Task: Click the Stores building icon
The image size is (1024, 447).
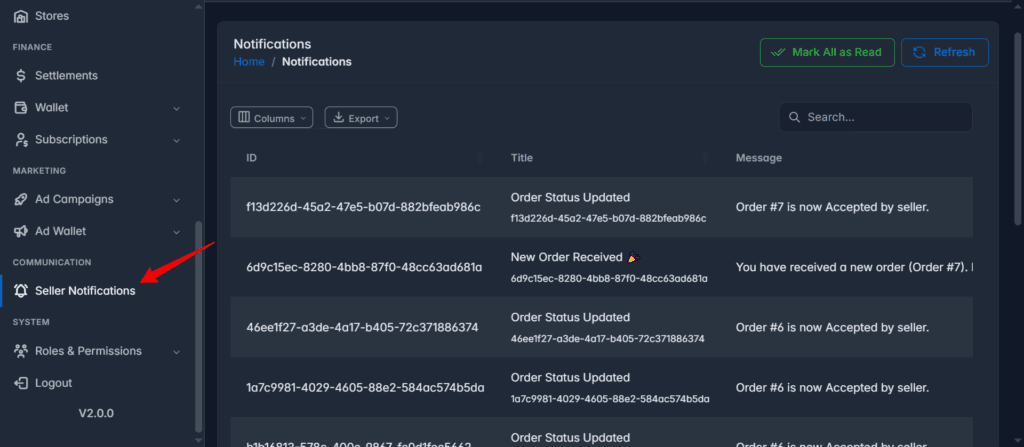Action: click(21, 16)
